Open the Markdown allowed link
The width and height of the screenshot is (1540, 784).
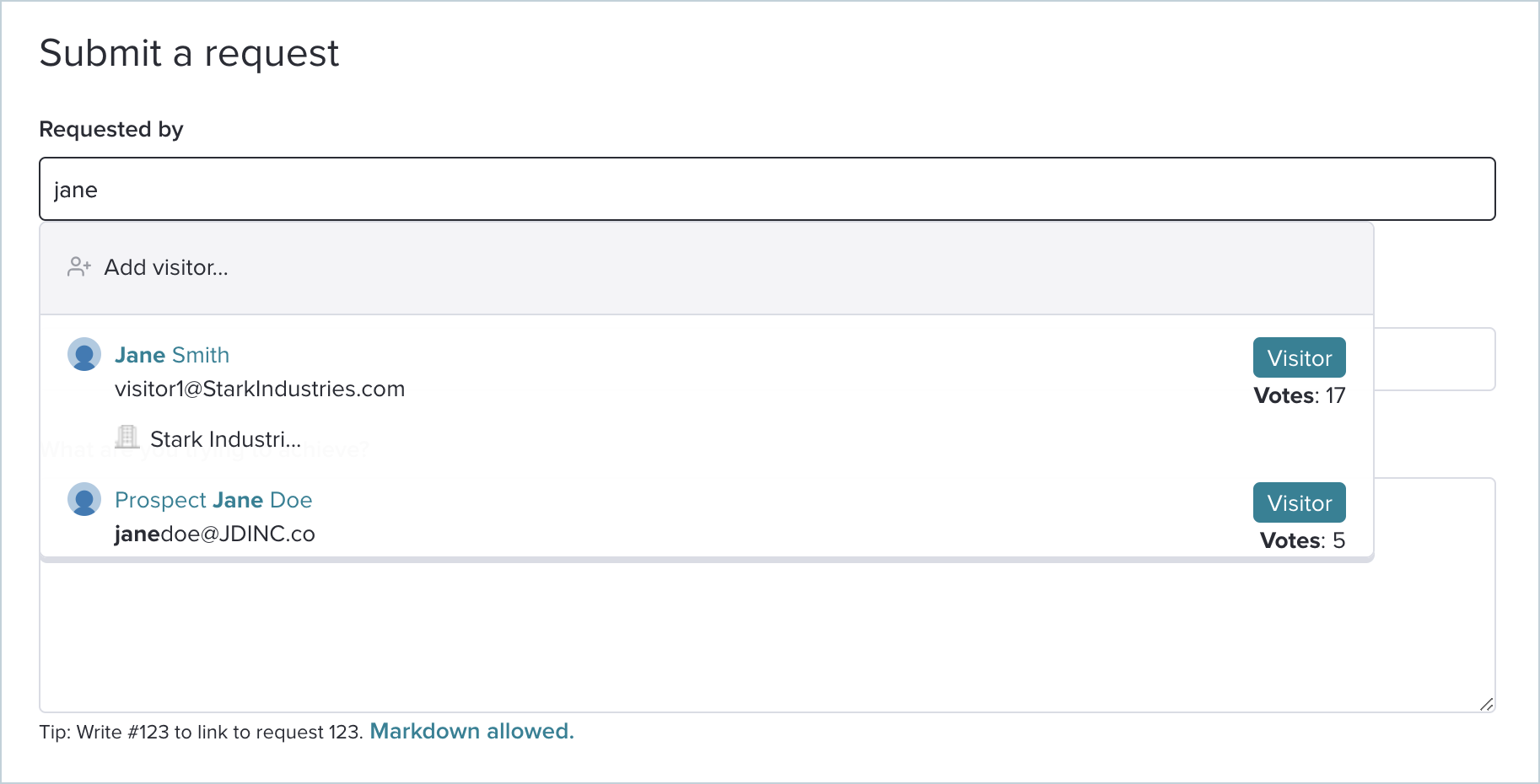(471, 731)
